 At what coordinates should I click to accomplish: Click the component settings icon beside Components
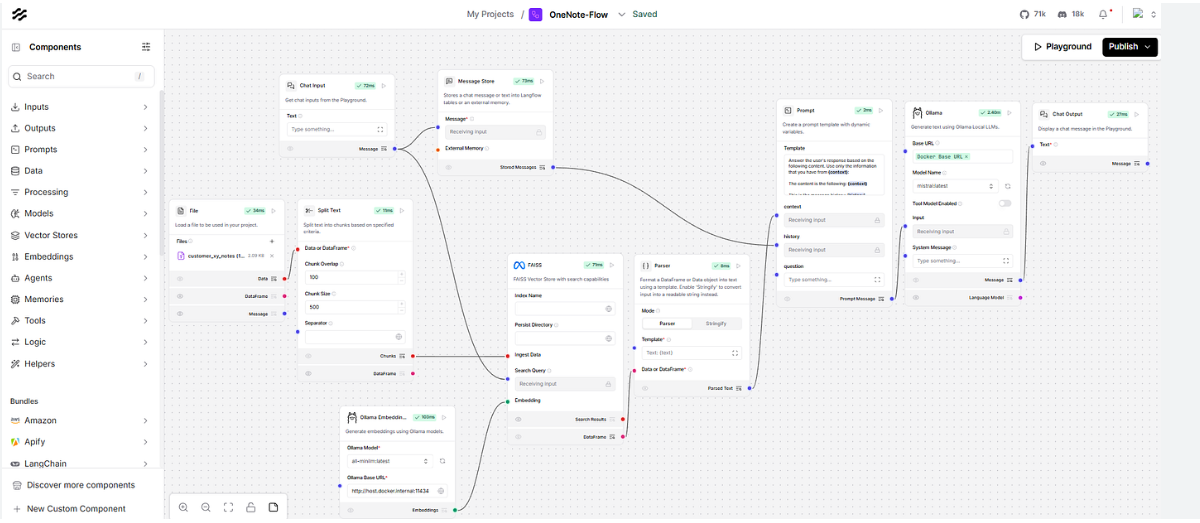(147, 47)
